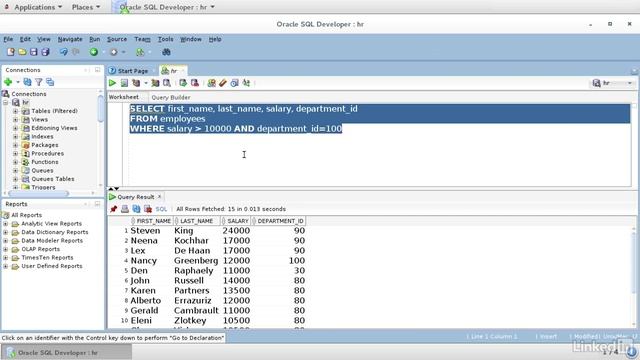
Task: Open the Navigate menu
Action: pyautogui.click(x=70, y=39)
